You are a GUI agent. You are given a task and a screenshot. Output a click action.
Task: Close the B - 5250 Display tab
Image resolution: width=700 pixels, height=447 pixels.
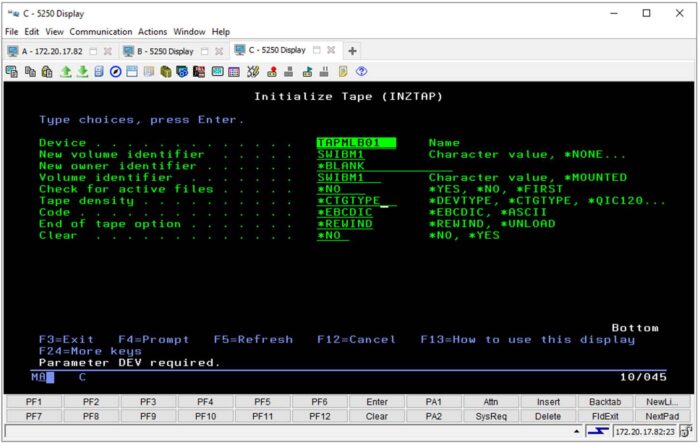pyautogui.click(x=218, y=51)
